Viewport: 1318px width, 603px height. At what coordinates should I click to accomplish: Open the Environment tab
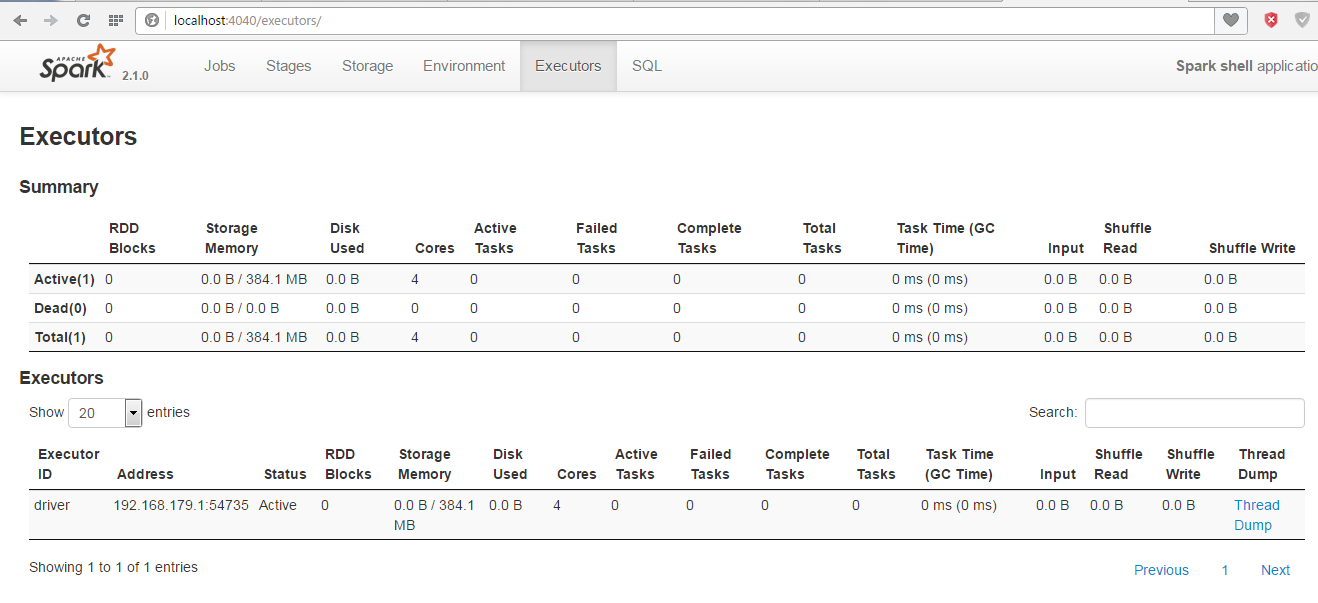pos(464,66)
